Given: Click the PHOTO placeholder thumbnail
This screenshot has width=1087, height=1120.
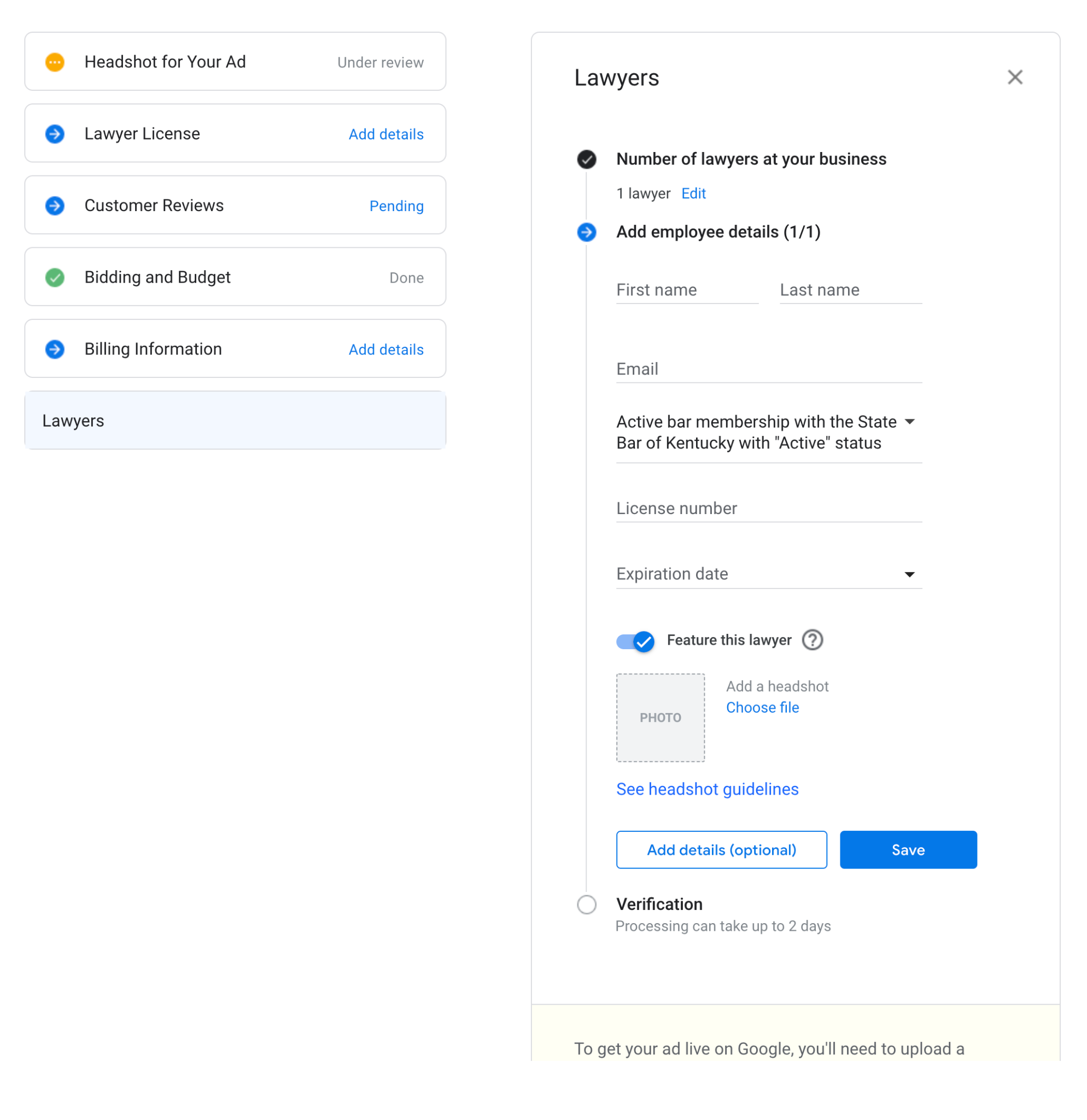Looking at the screenshot, I should tap(661, 717).
